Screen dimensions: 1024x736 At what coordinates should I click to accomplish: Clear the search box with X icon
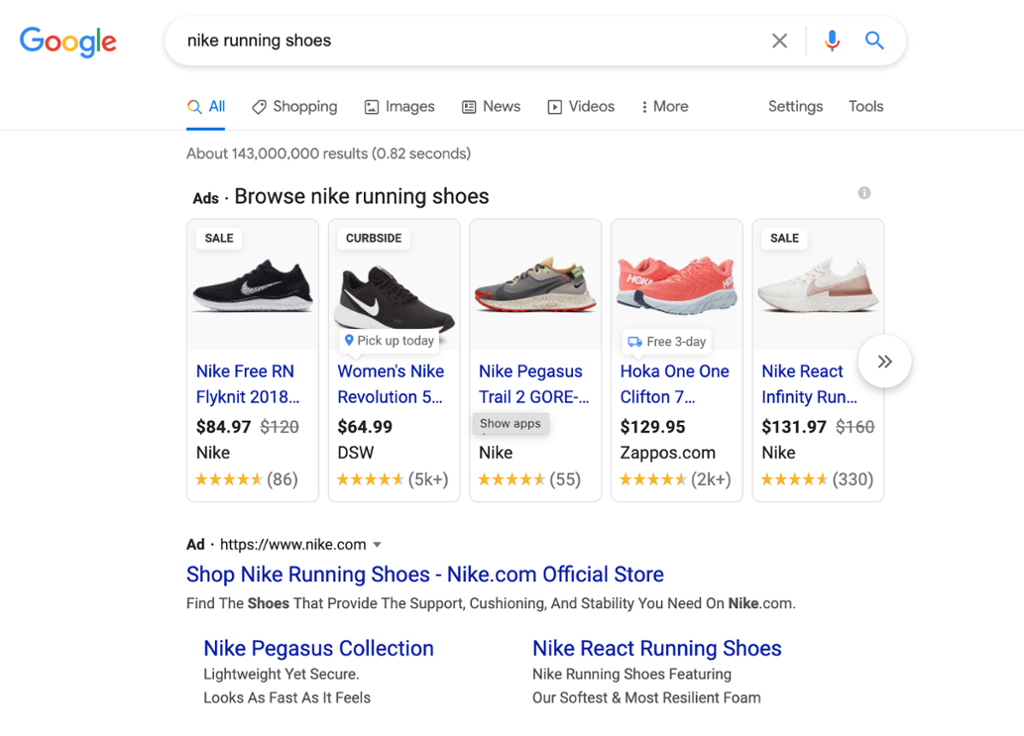point(779,40)
